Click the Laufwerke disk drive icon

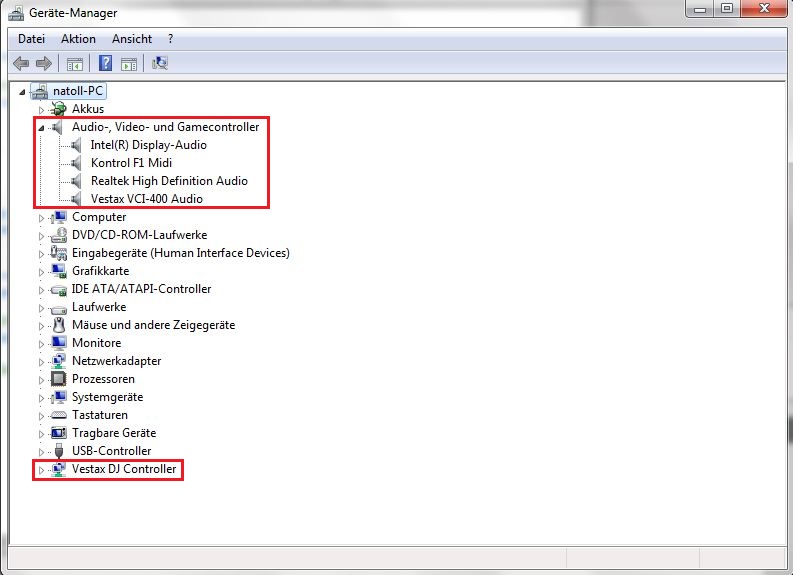click(59, 308)
